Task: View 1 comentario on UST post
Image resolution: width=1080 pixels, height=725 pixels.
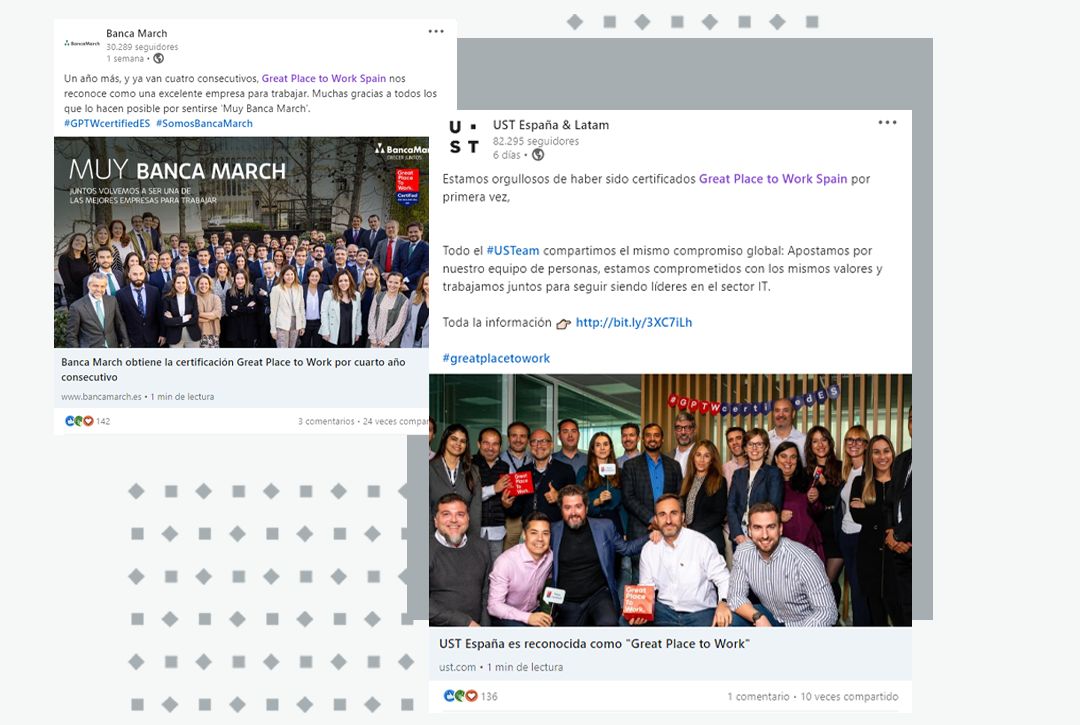Action: [758, 697]
